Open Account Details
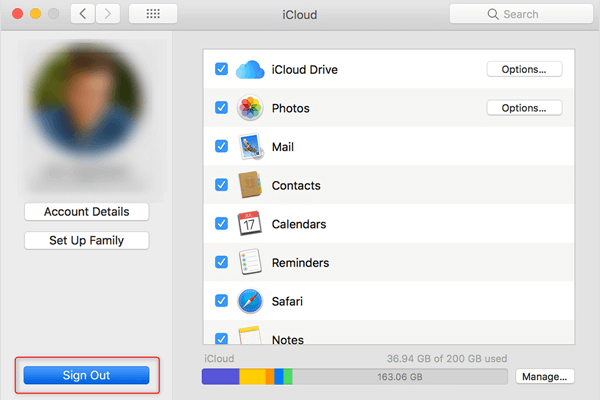600x400 pixels. click(87, 212)
